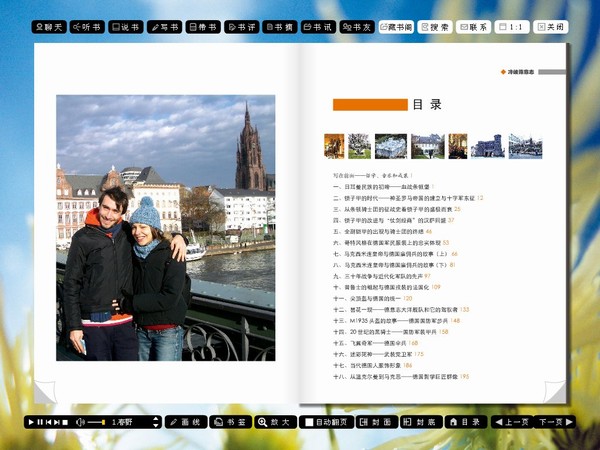Viewport: 600px width, 450px height.
Task: Open chapter 八 entry, page 81
Action: [394, 265]
